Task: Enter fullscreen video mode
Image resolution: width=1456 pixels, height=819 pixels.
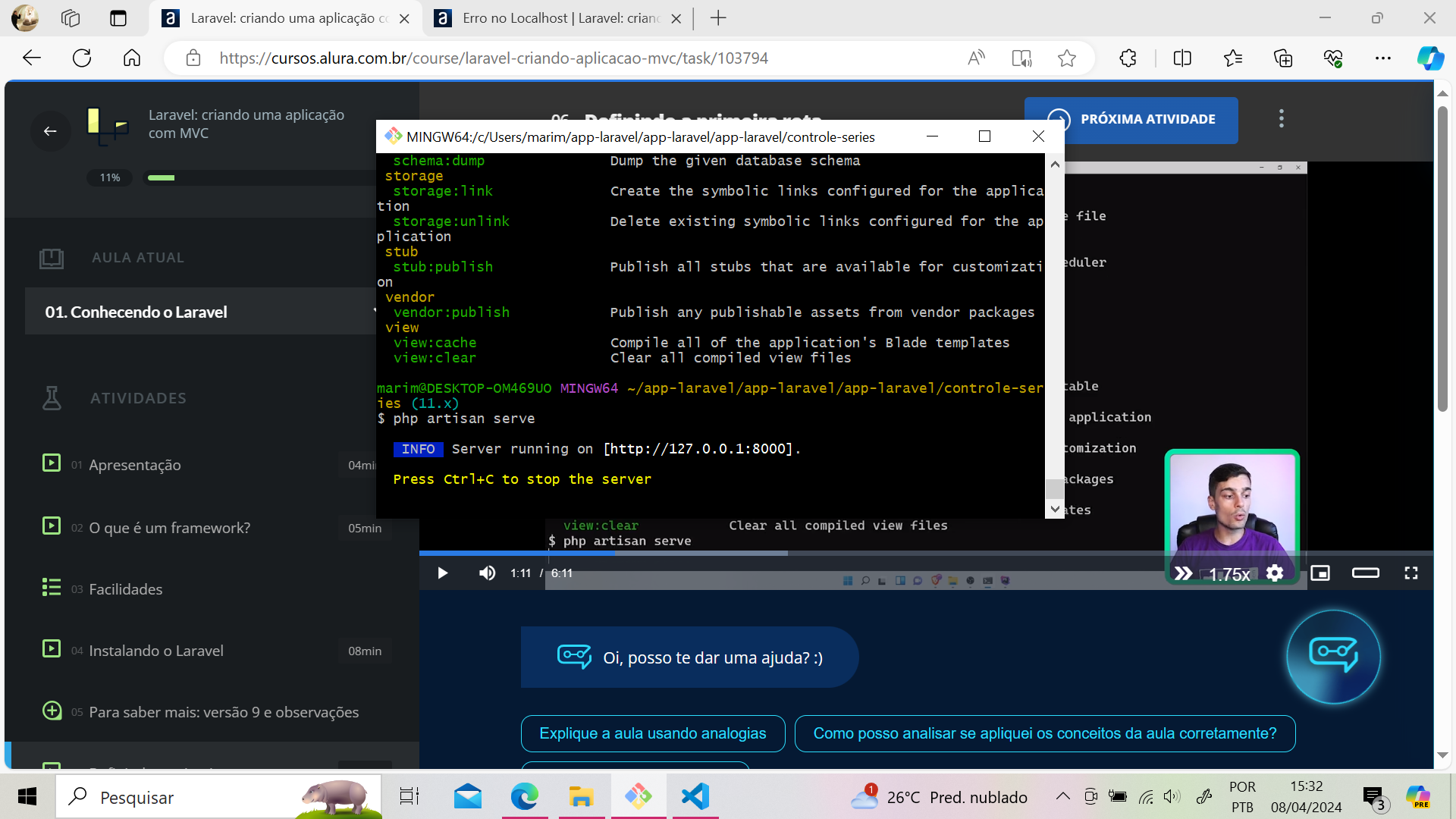Action: tap(1411, 573)
